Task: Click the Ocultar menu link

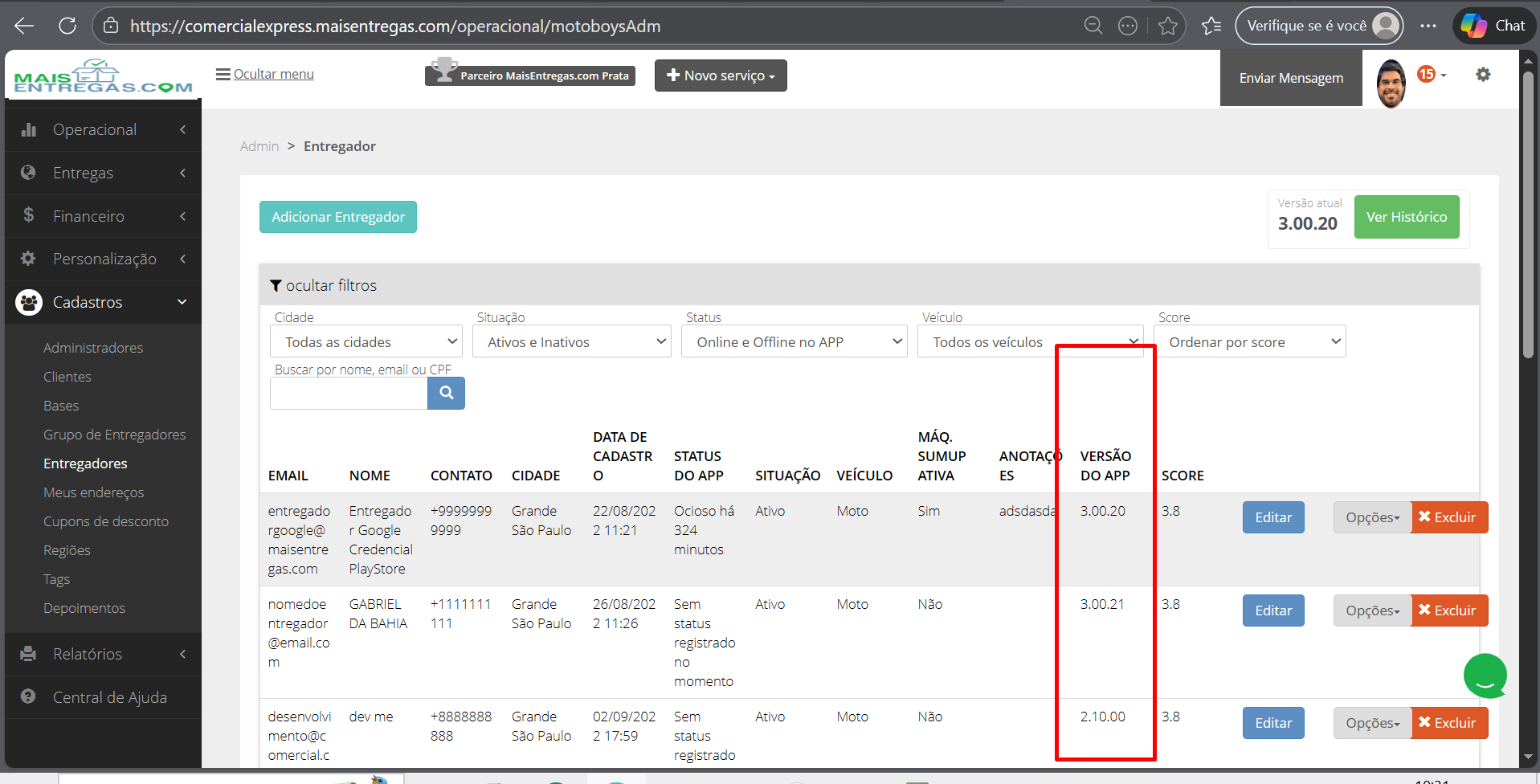Action: [265, 74]
